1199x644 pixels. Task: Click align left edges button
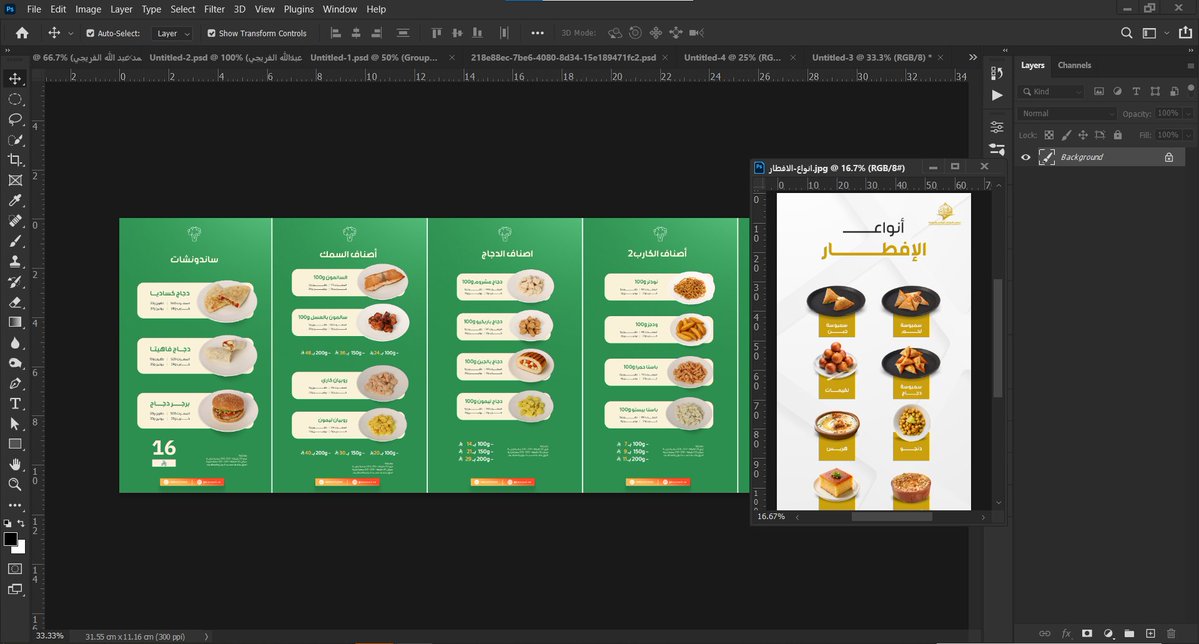pos(335,33)
